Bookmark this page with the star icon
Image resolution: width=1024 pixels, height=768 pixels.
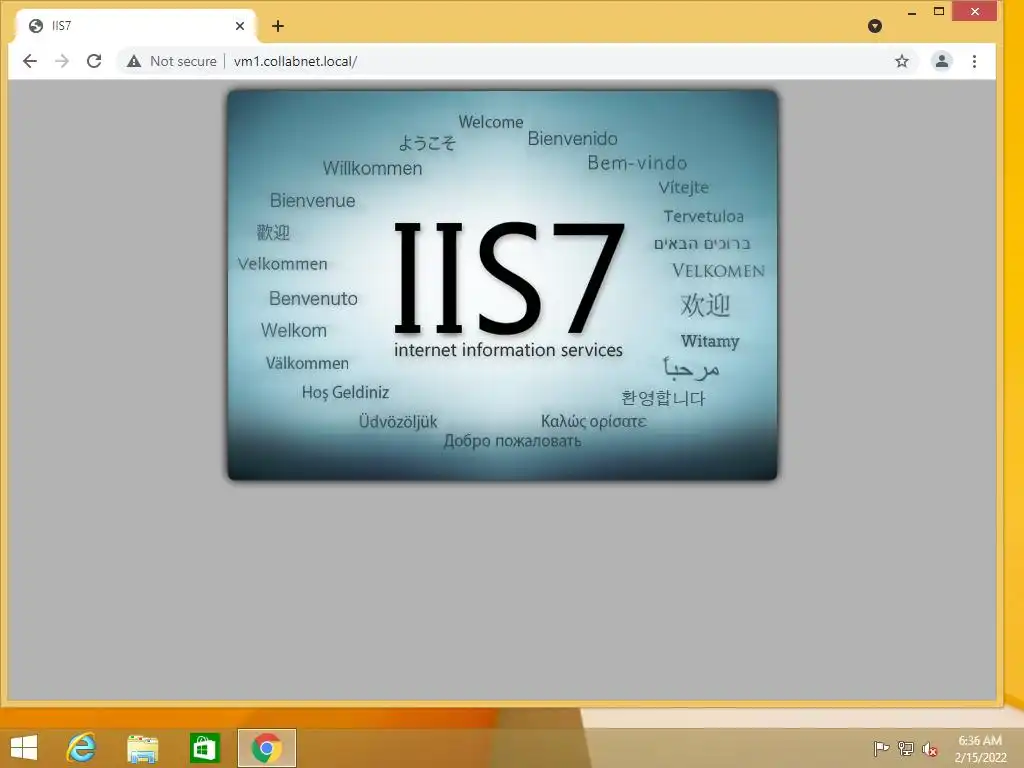coord(902,61)
